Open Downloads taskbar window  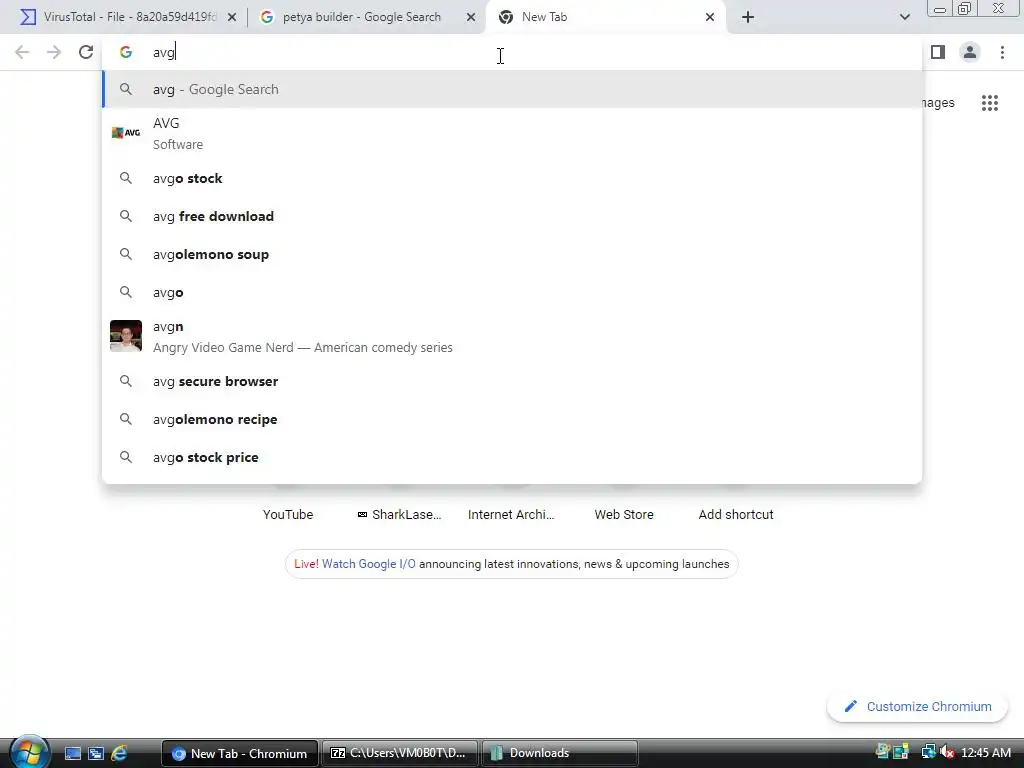point(559,753)
